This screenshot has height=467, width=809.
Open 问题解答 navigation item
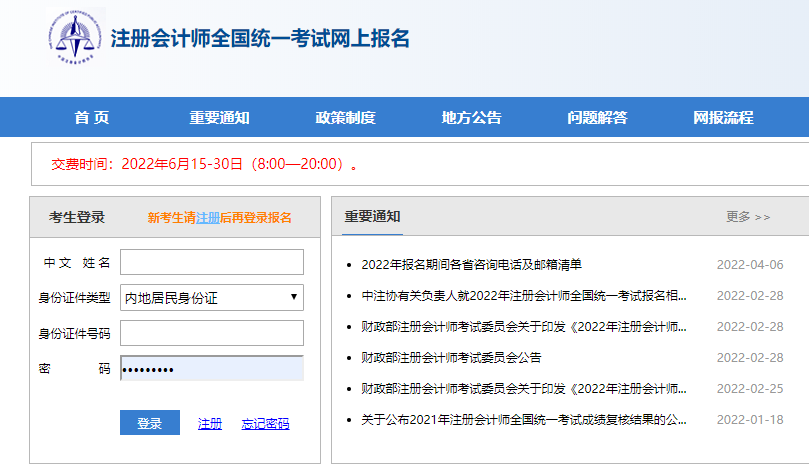[x=597, y=118]
